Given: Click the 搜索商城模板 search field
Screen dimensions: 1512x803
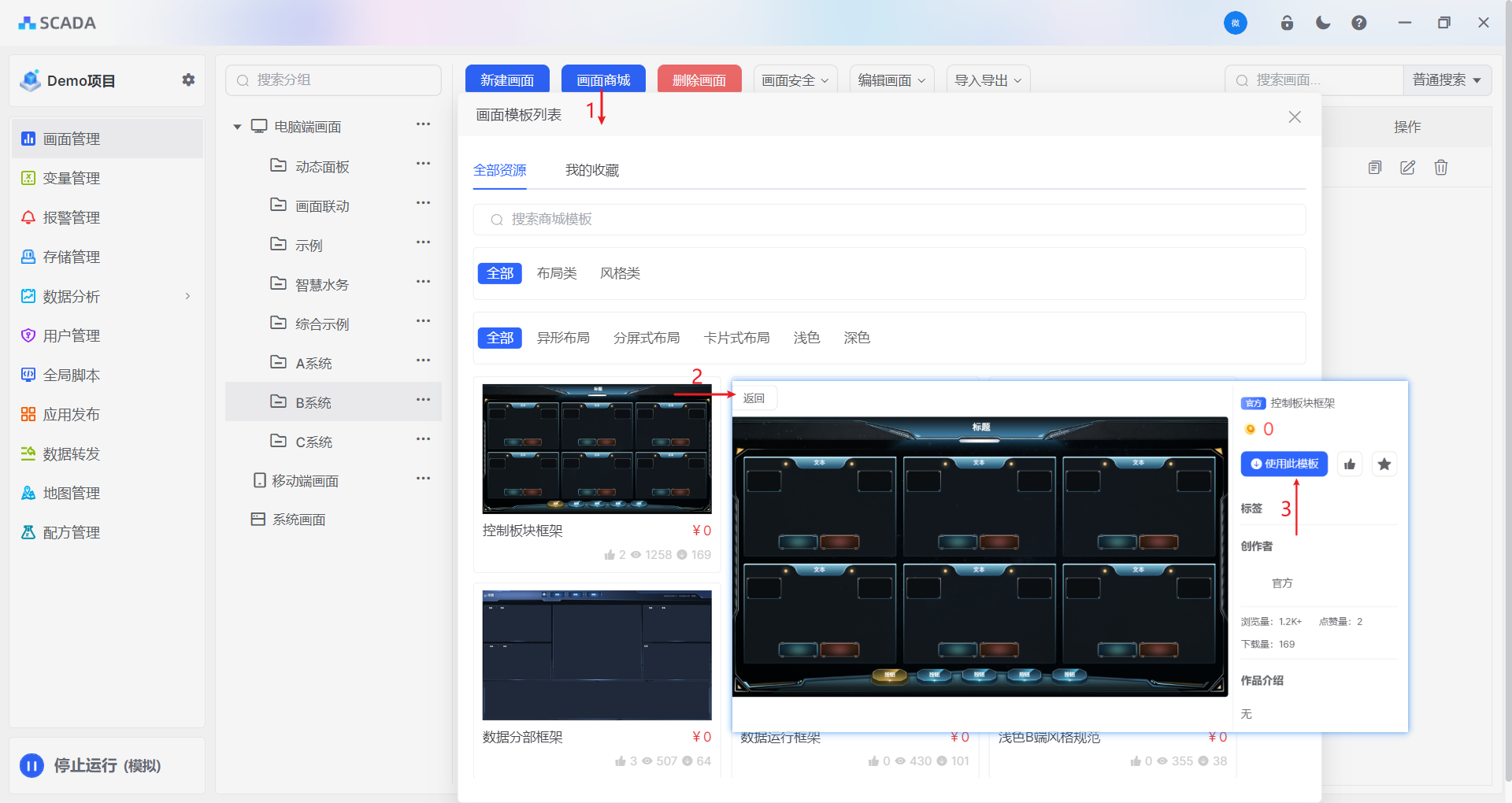Looking at the screenshot, I should coord(888,220).
